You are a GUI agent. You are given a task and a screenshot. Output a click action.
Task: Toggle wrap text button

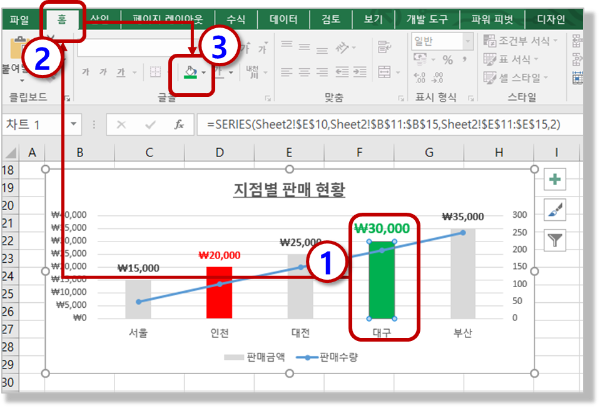click(x=384, y=47)
